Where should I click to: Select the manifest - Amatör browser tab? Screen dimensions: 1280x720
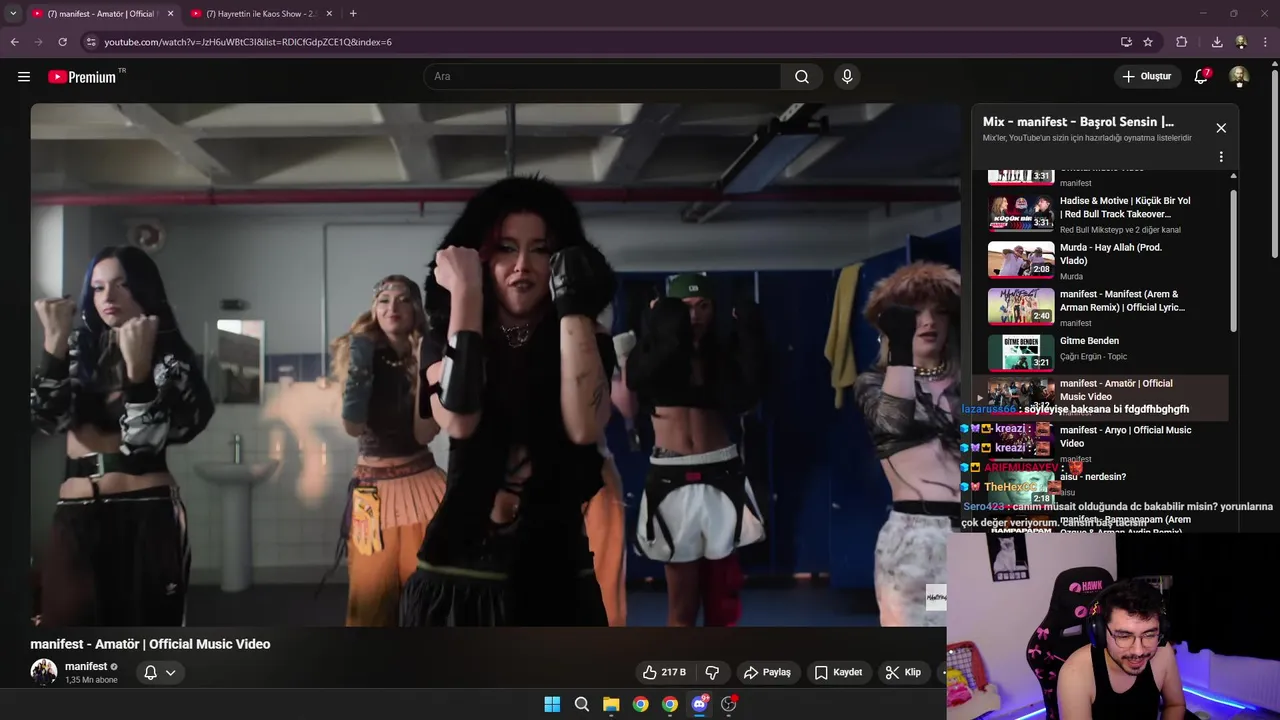coord(100,14)
